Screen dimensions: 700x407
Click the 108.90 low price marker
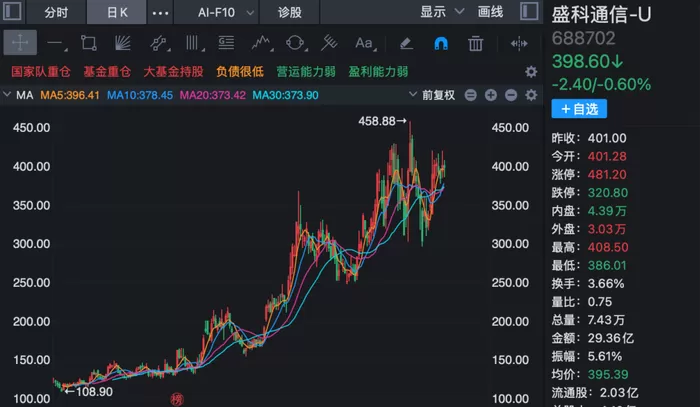tap(88, 392)
